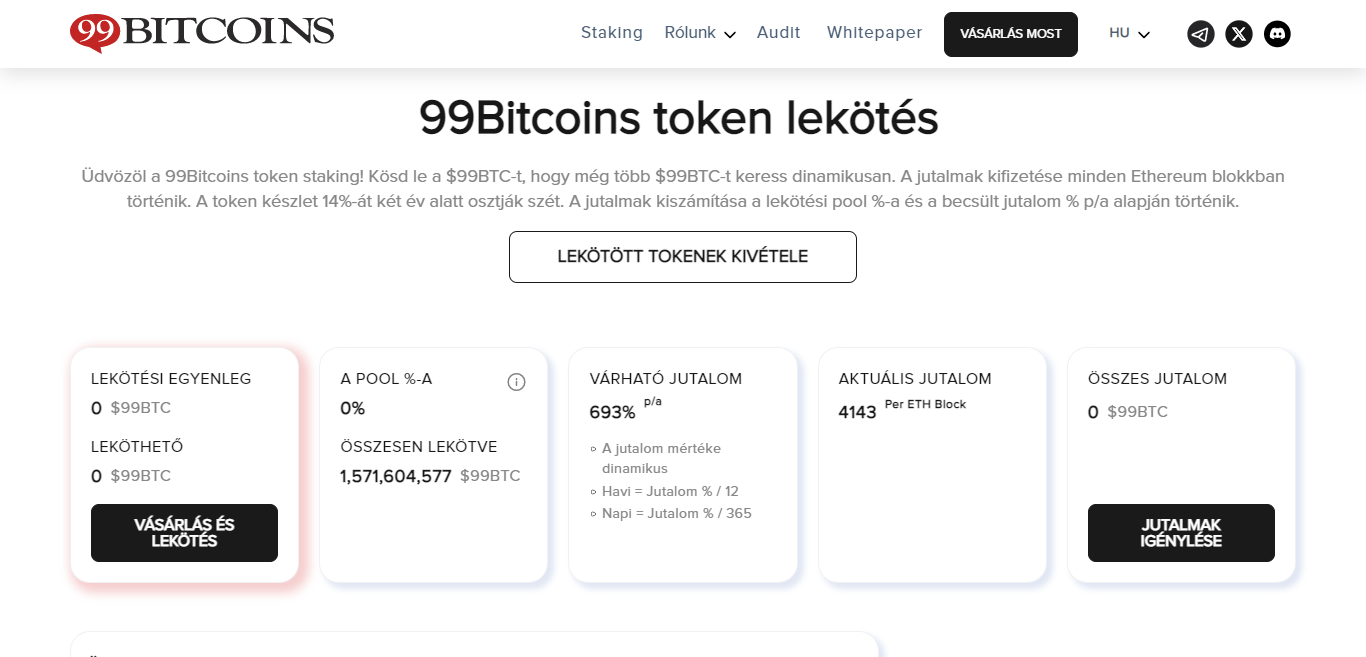Click the 693% expected reward value
Viewport: 1366px width, 657px height.
click(612, 412)
